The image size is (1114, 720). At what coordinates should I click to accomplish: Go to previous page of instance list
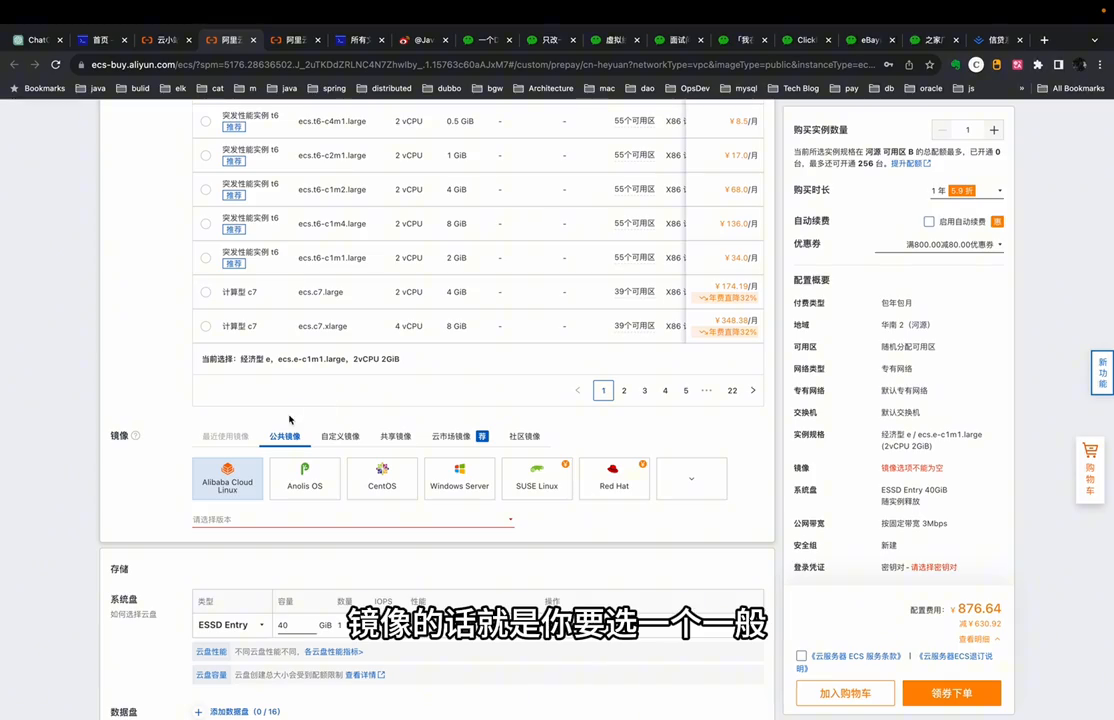578,390
